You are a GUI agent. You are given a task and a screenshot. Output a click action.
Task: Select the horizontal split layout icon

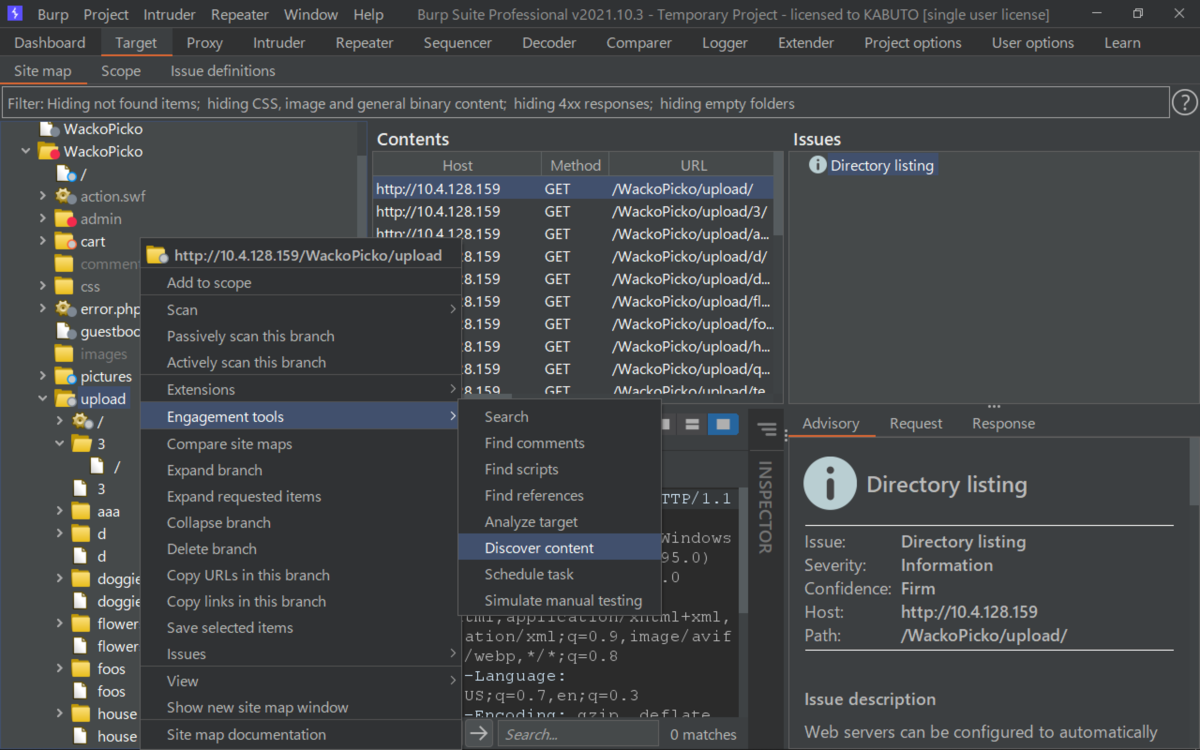pyautogui.click(x=691, y=424)
